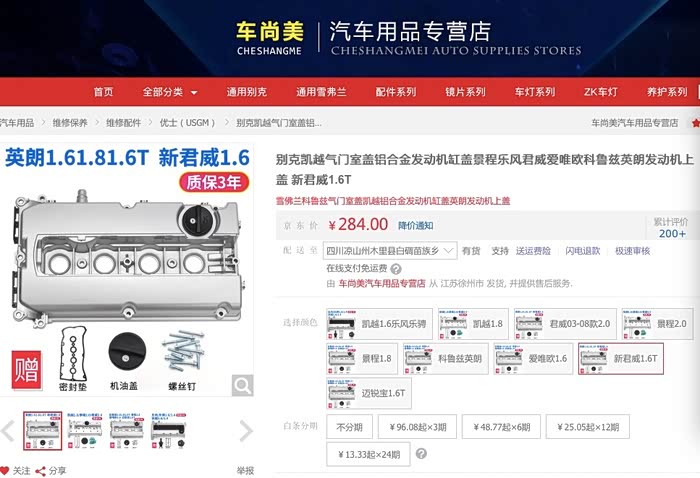Click the 降价通知 price alert link
The height and width of the screenshot is (478, 700).
click(x=416, y=225)
